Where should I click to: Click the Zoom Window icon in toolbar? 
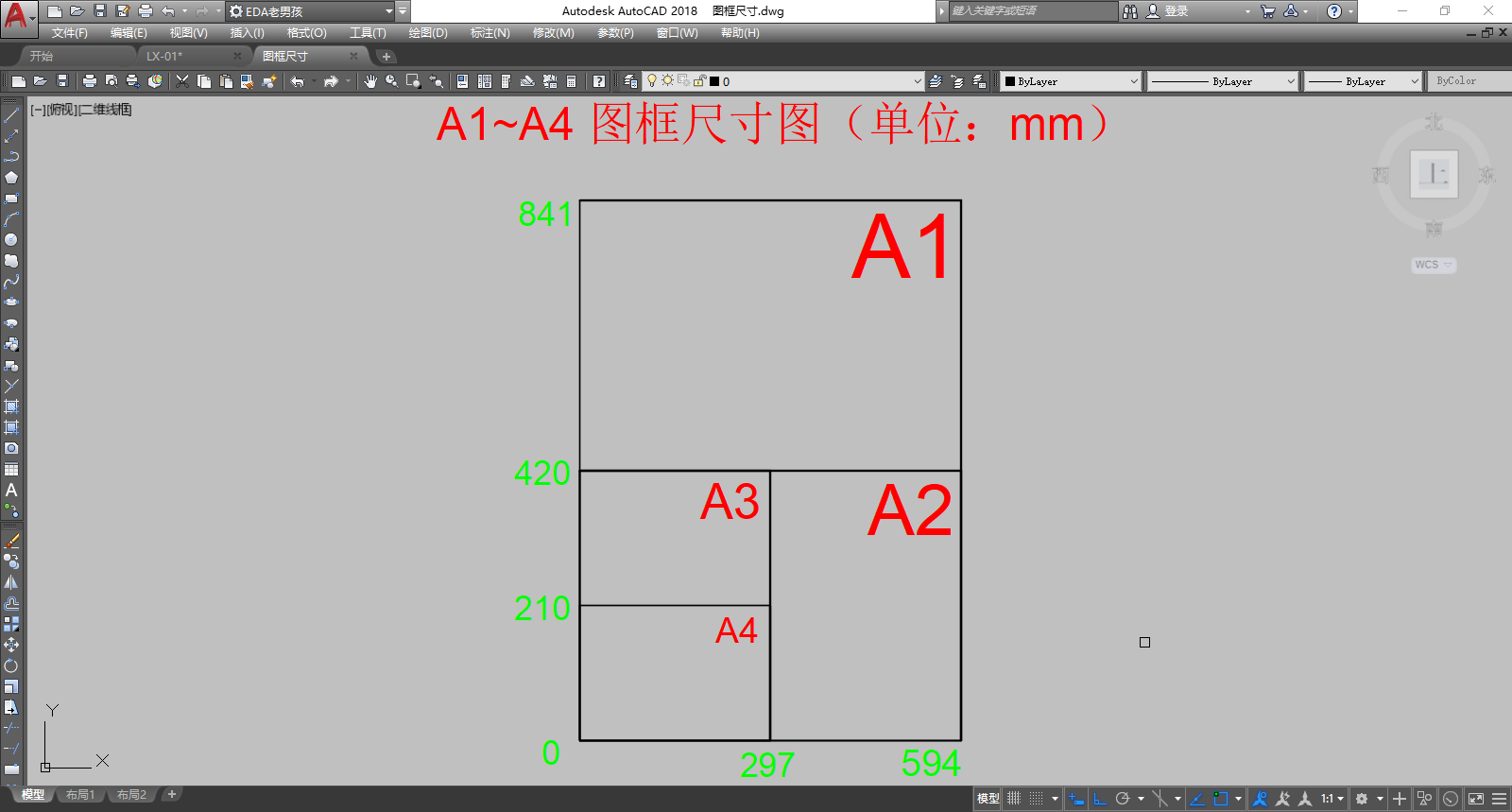tap(413, 81)
